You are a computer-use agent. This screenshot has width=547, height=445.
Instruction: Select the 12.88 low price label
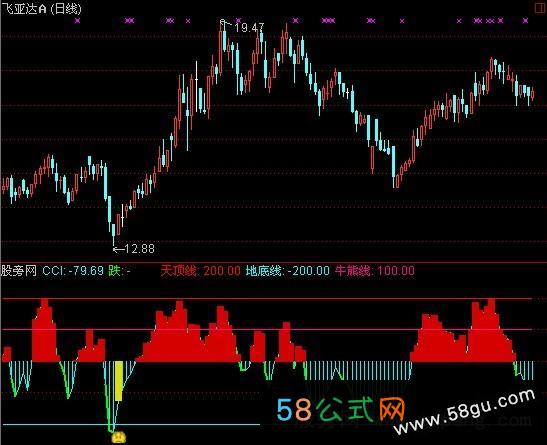point(140,249)
